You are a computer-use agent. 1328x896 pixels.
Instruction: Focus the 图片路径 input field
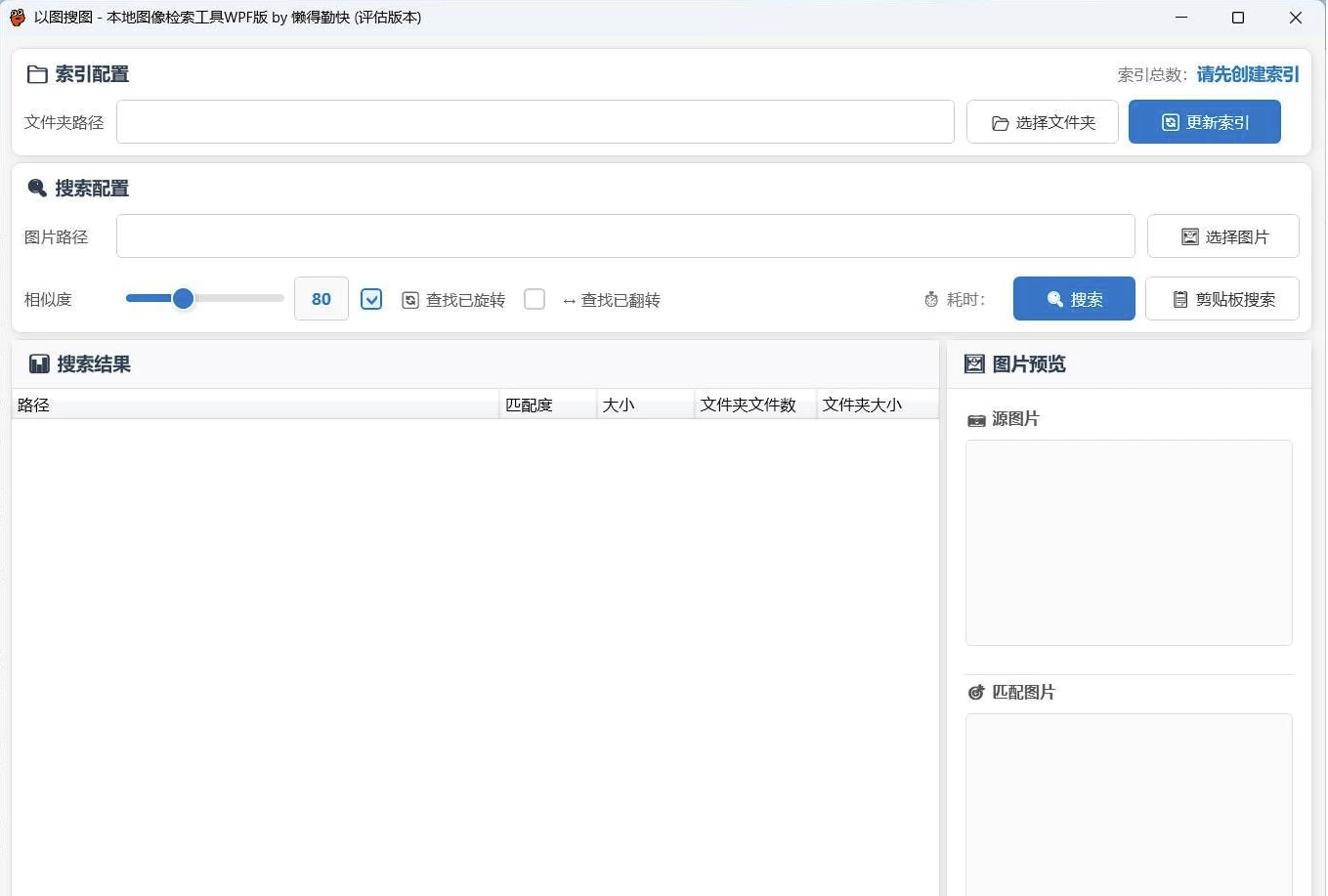coord(625,236)
